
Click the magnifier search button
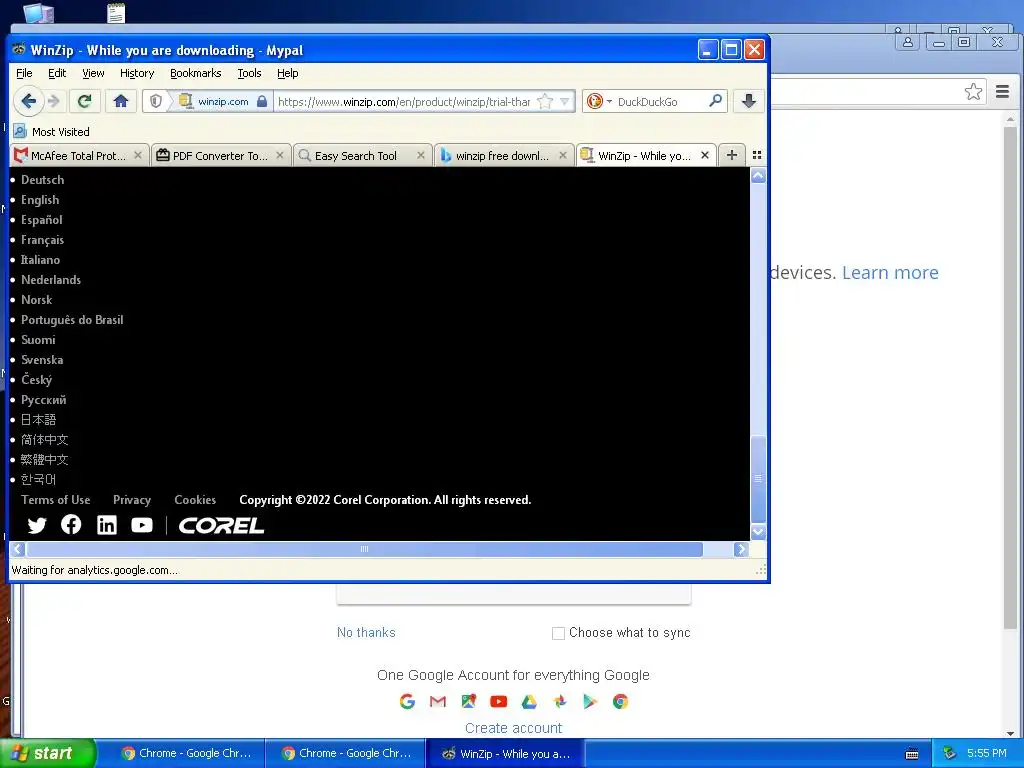point(715,101)
